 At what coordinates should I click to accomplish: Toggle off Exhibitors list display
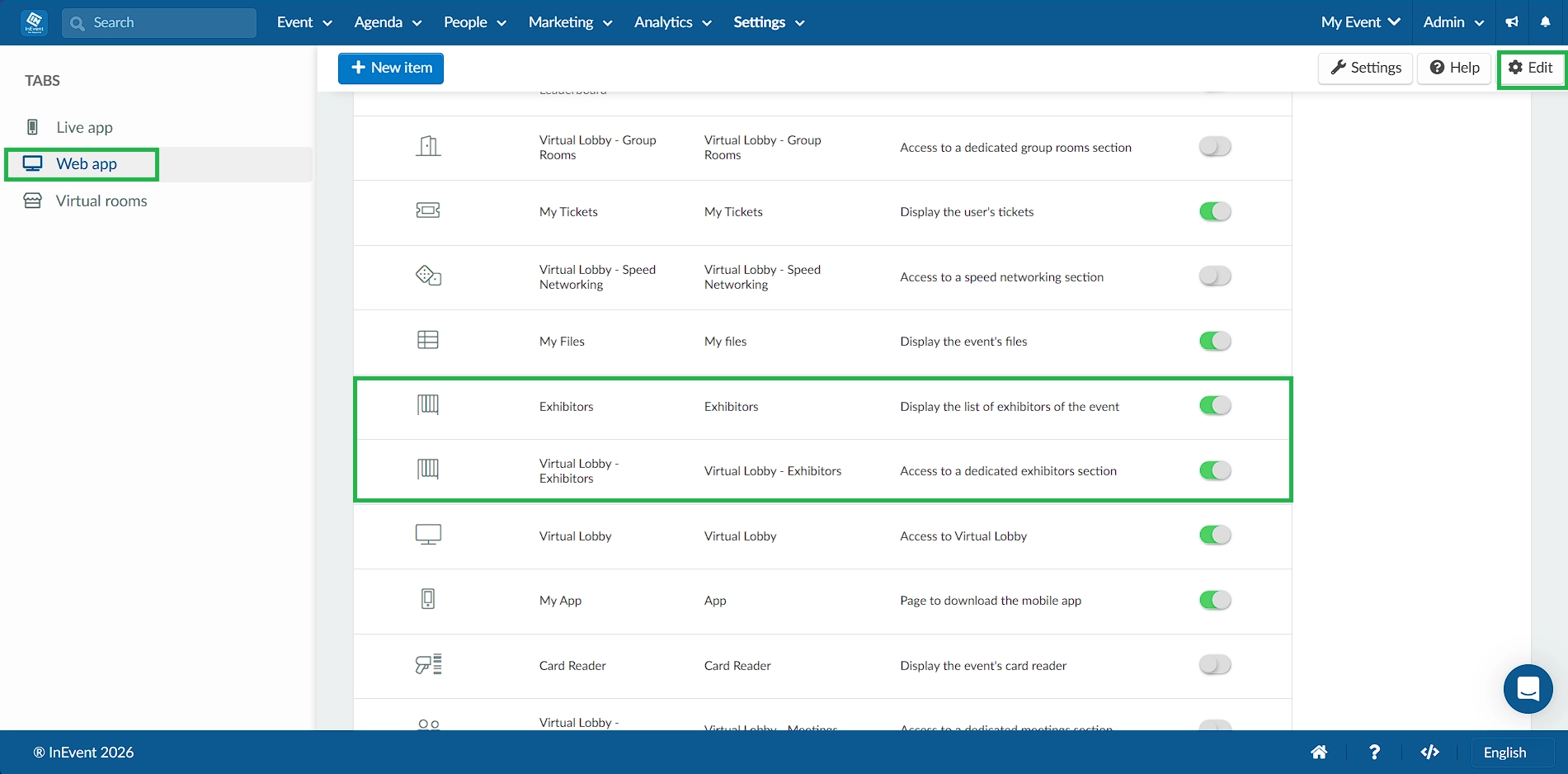(x=1215, y=406)
